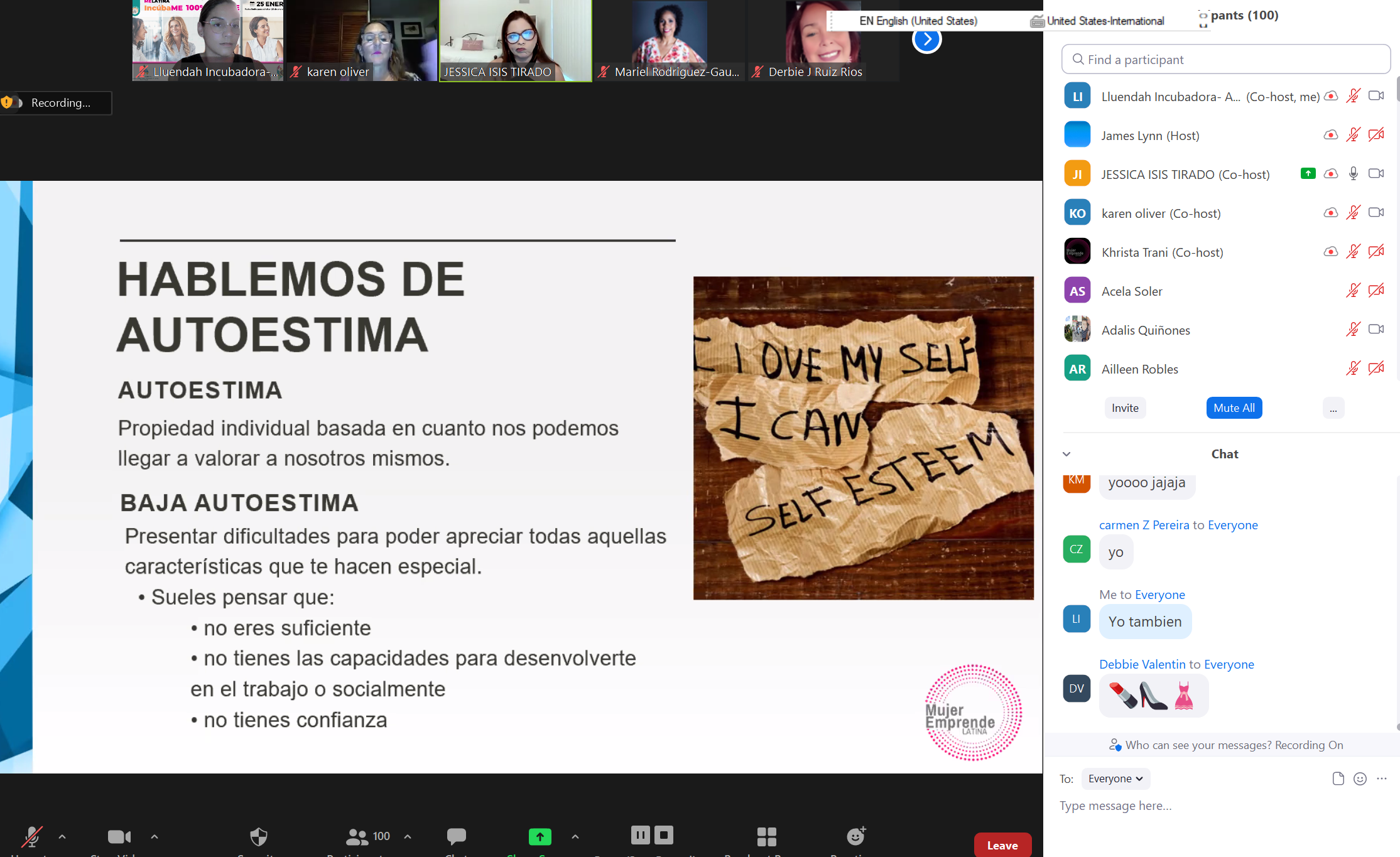Screen dimensions: 1400x857
Task: Open Breakout Rooms grid icon
Action: (x=767, y=836)
